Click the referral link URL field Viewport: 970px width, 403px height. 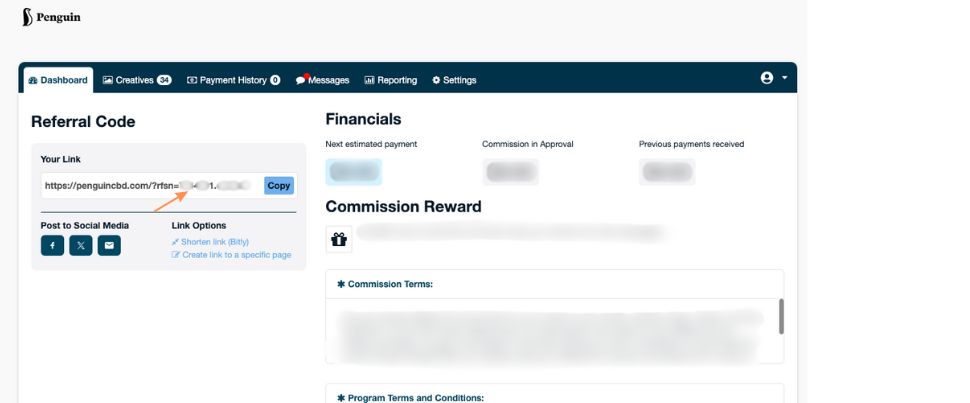click(x=150, y=185)
